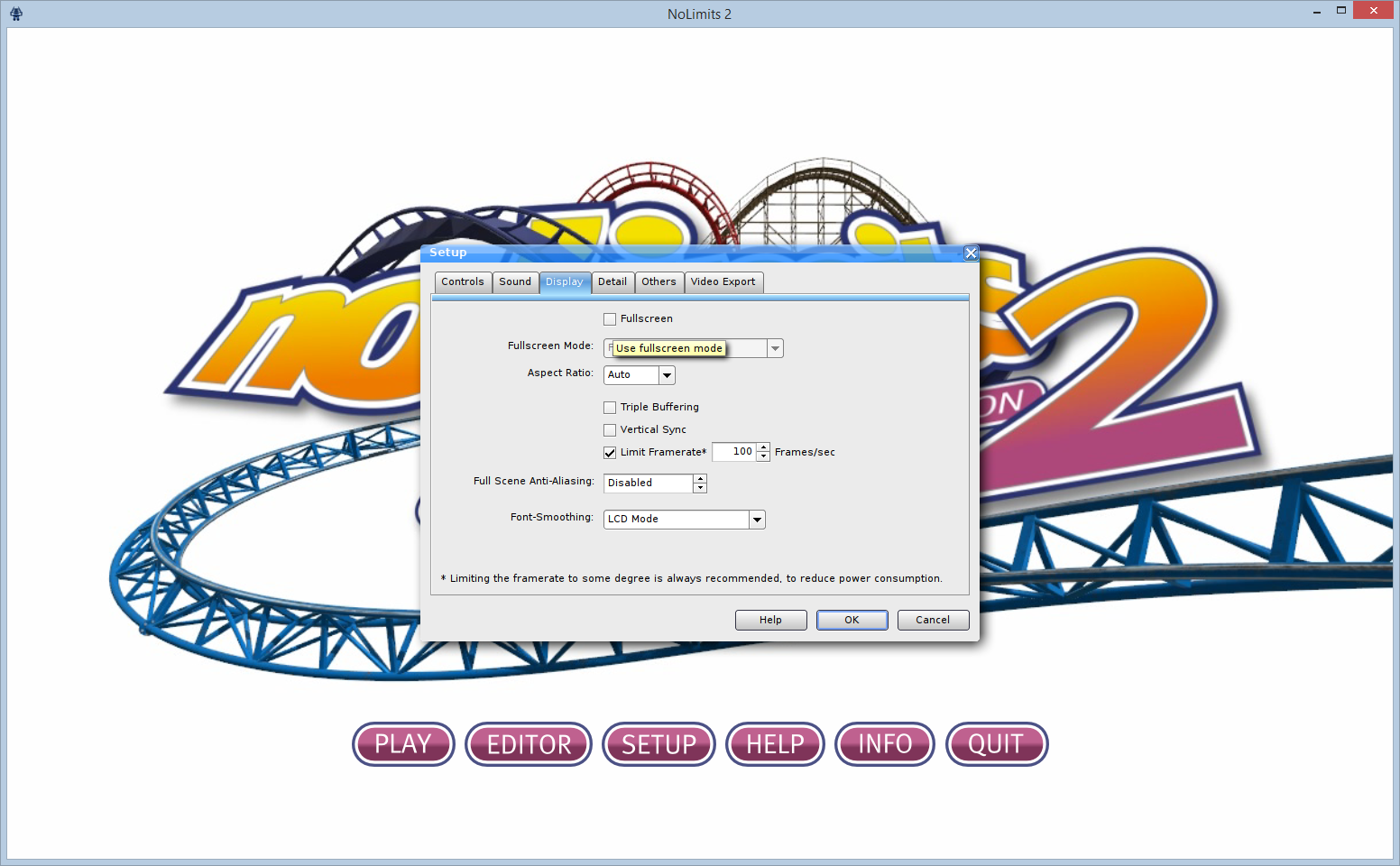The width and height of the screenshot is (1400, 866).
Task: Select the Display tab
Action: (565, 282)
